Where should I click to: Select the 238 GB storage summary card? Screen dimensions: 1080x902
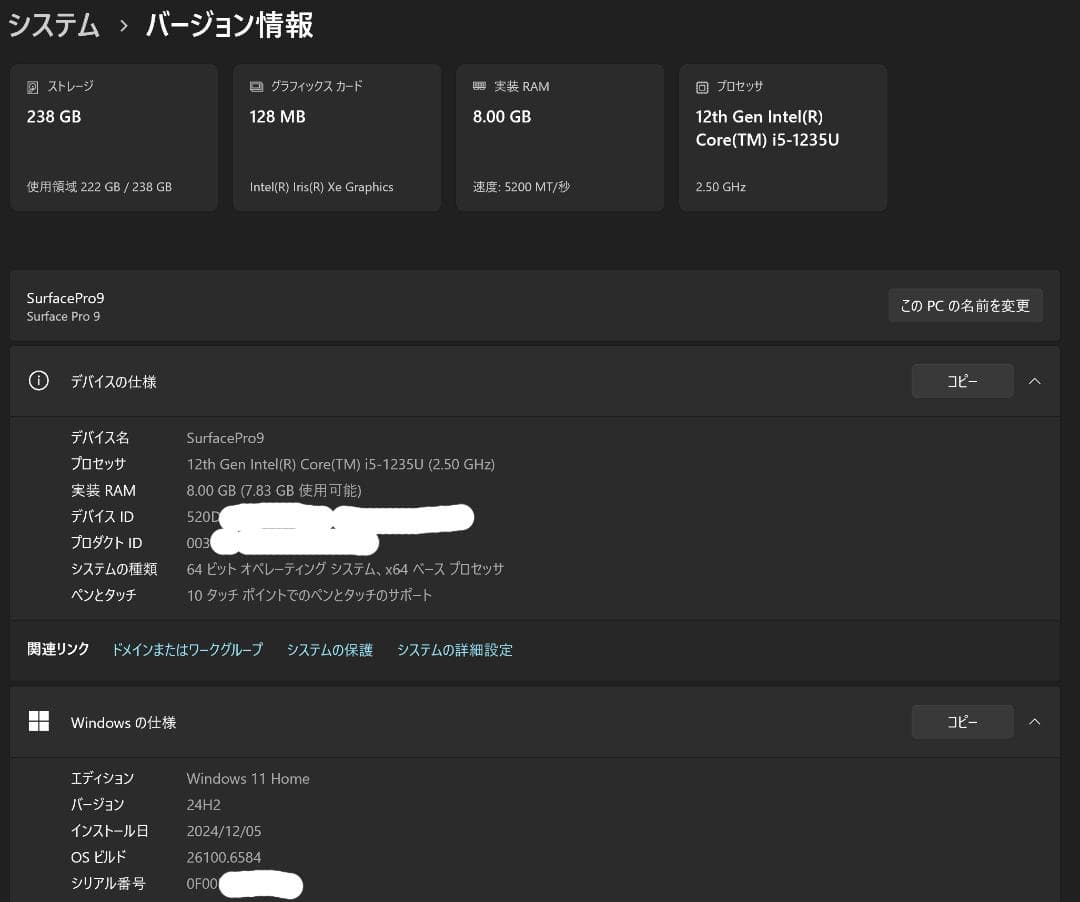pyautogui.click(x=114, y=137)
